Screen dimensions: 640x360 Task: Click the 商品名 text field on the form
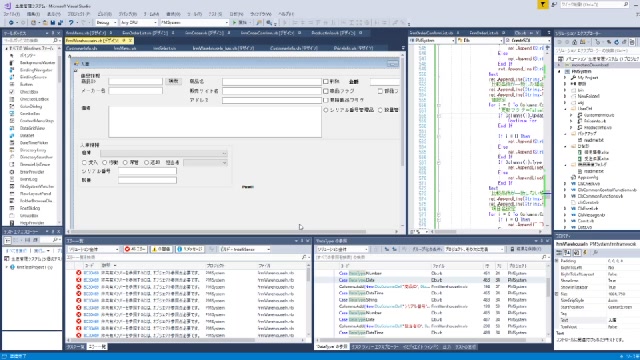click(272, 82)
